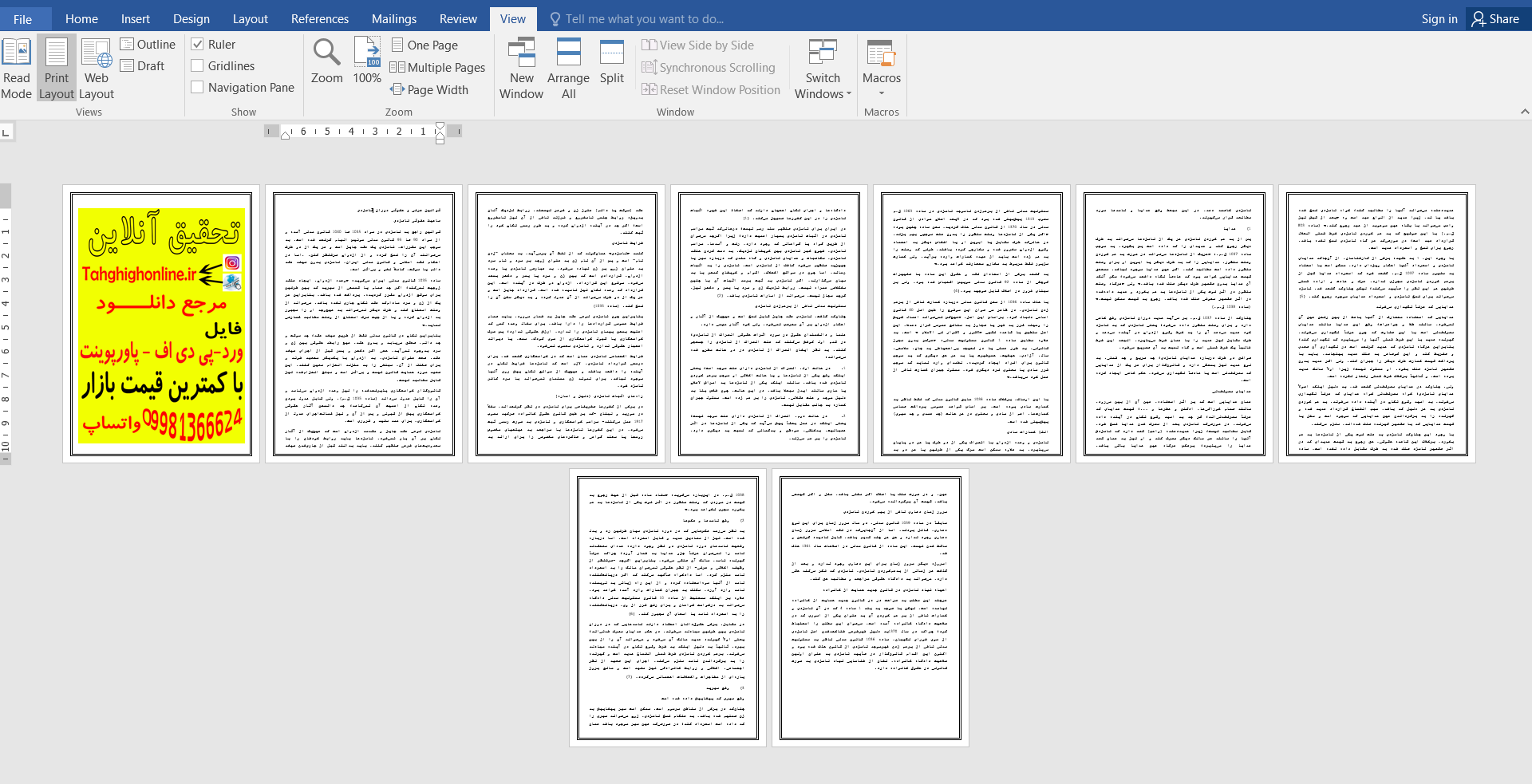Choose One Page zoom
1532x784 pixels.
(424, 45)
